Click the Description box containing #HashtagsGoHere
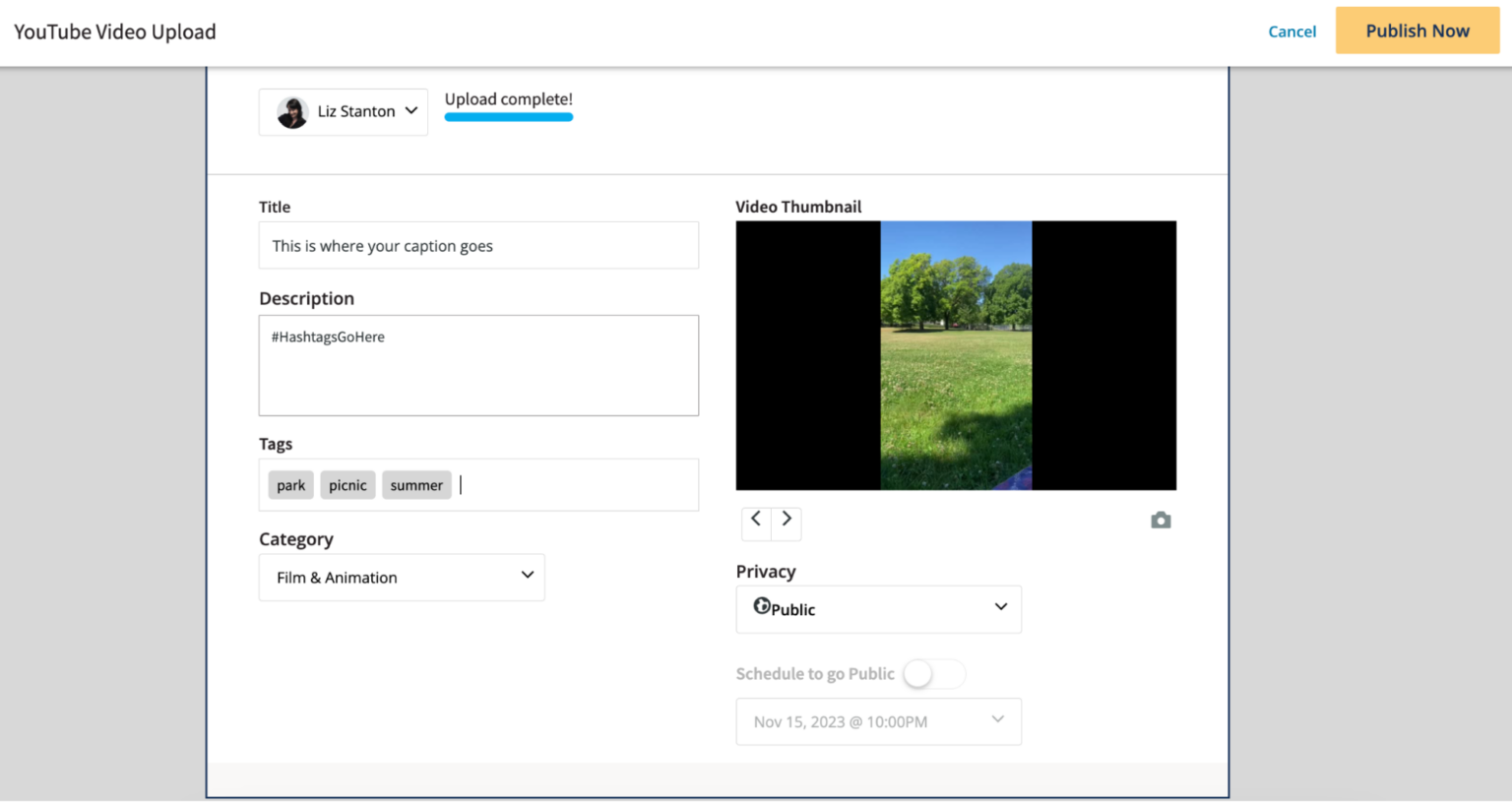Screen dimensions: 1512x802 (478, 365)
